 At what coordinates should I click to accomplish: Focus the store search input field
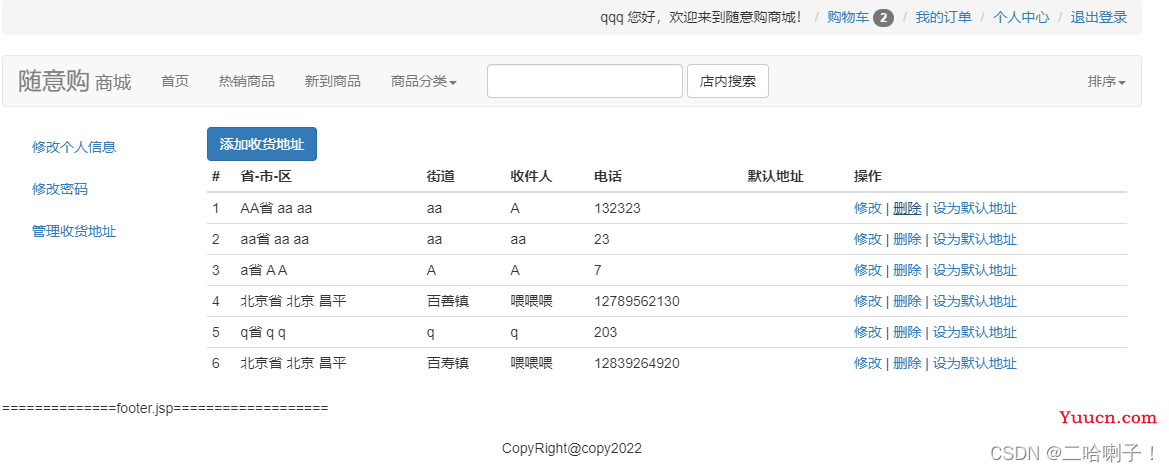pos(584,81)
